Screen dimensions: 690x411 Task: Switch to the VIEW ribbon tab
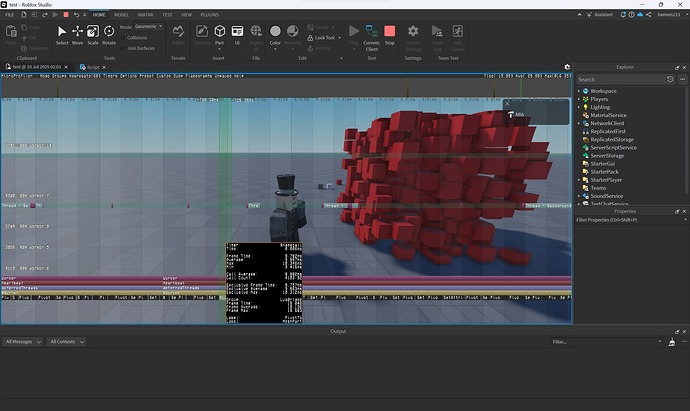pyautogui.click(x=187, y=15)
